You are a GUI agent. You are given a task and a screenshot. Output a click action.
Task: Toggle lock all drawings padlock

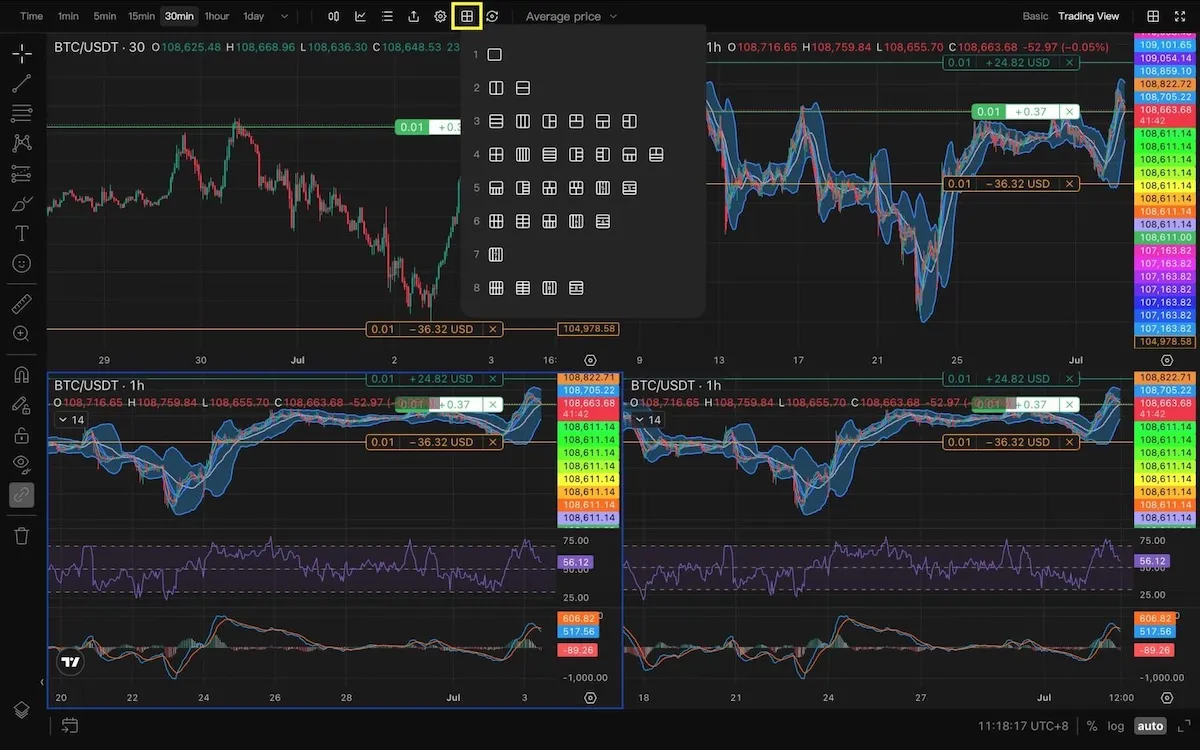coord(22,435)
